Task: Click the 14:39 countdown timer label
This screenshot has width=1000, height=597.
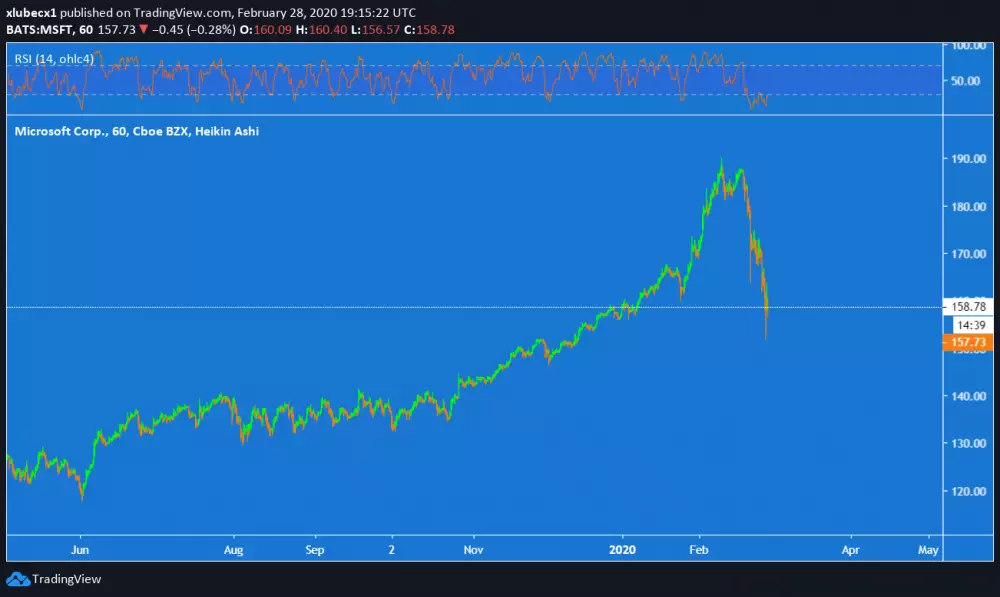Action: (966, 325)
